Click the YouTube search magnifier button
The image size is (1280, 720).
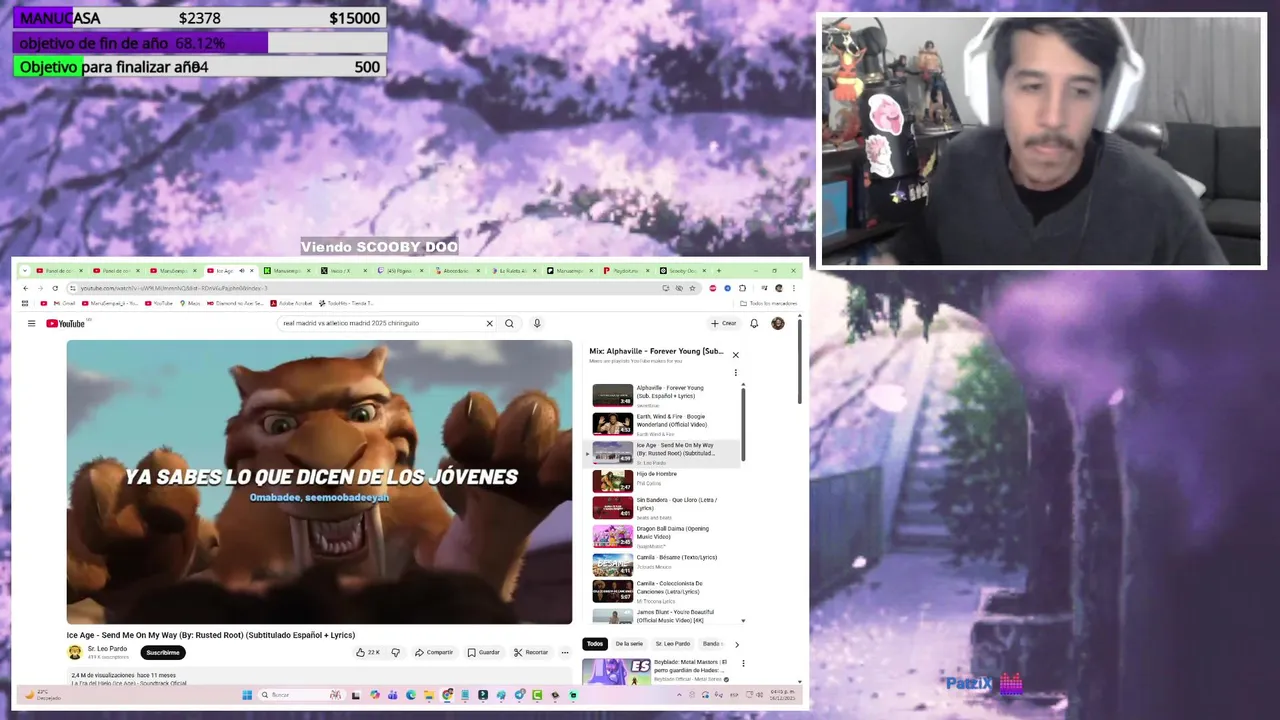[509, 323]
